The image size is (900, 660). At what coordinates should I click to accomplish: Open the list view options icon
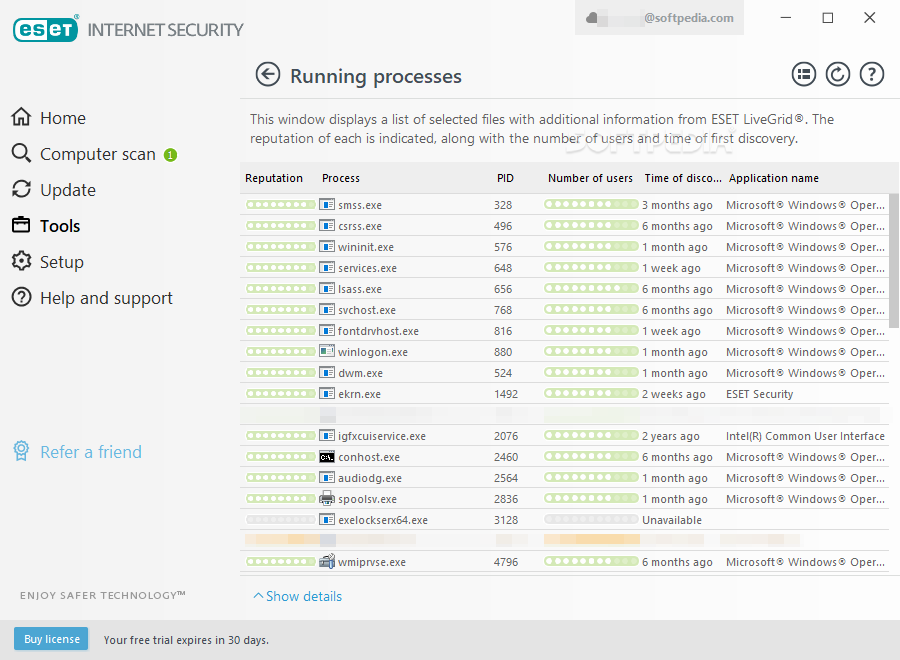(x=804, y=75)
